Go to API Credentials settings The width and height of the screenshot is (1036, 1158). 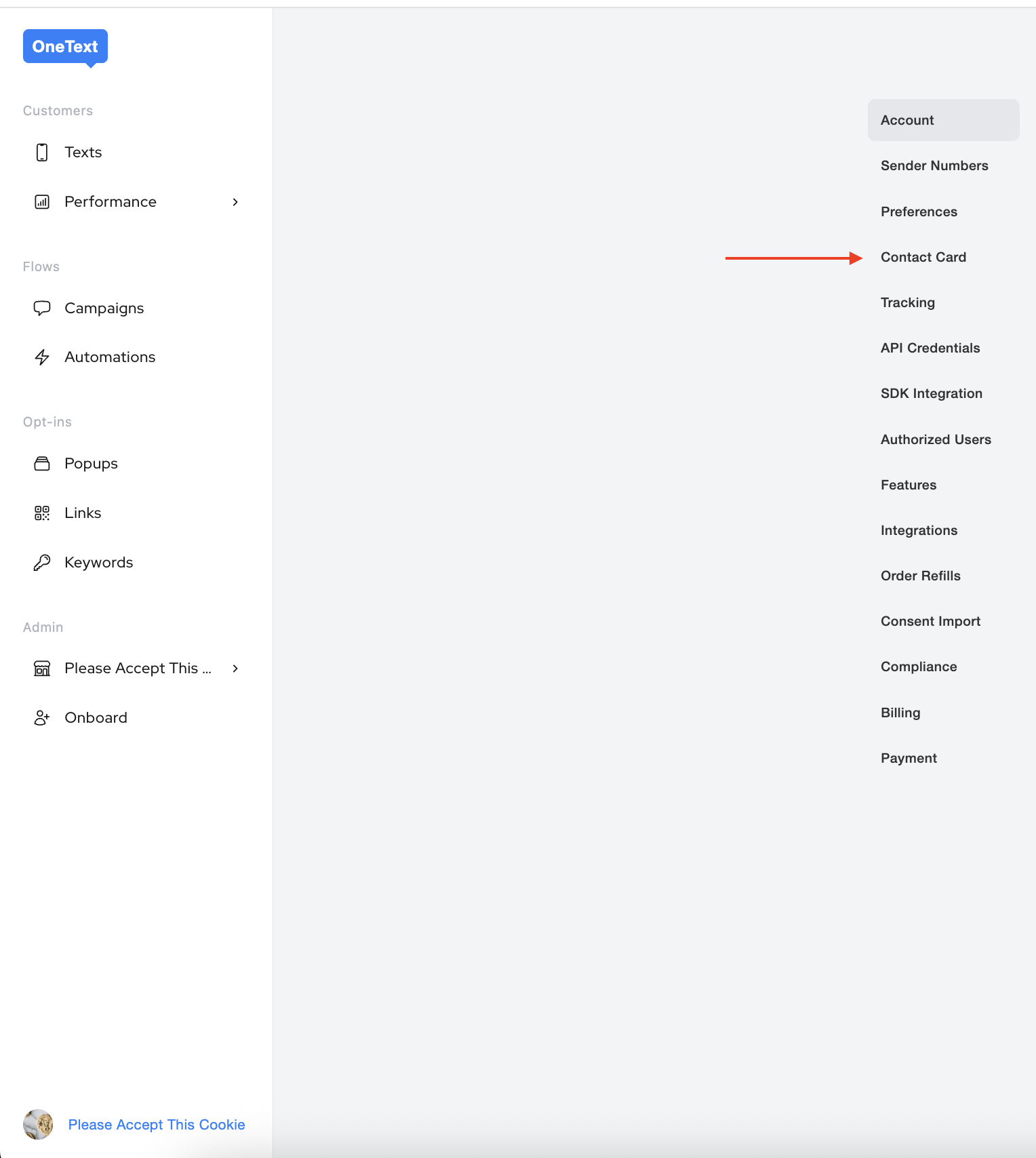click(930, 348)
